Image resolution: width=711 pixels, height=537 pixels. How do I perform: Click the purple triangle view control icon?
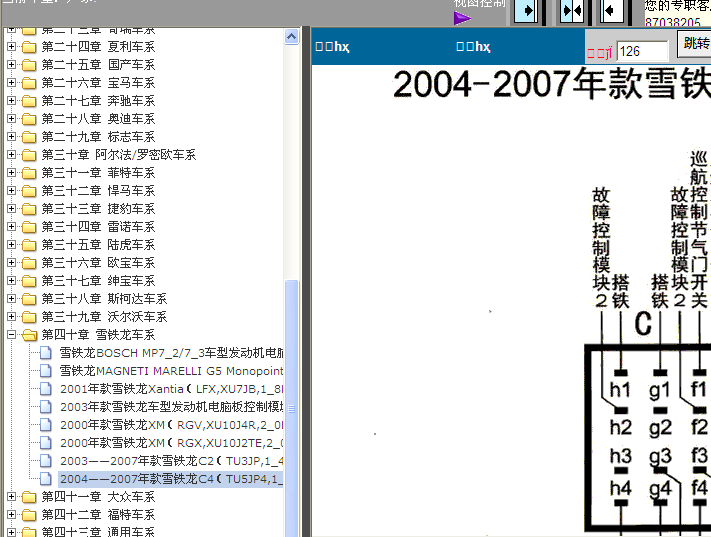462,18
